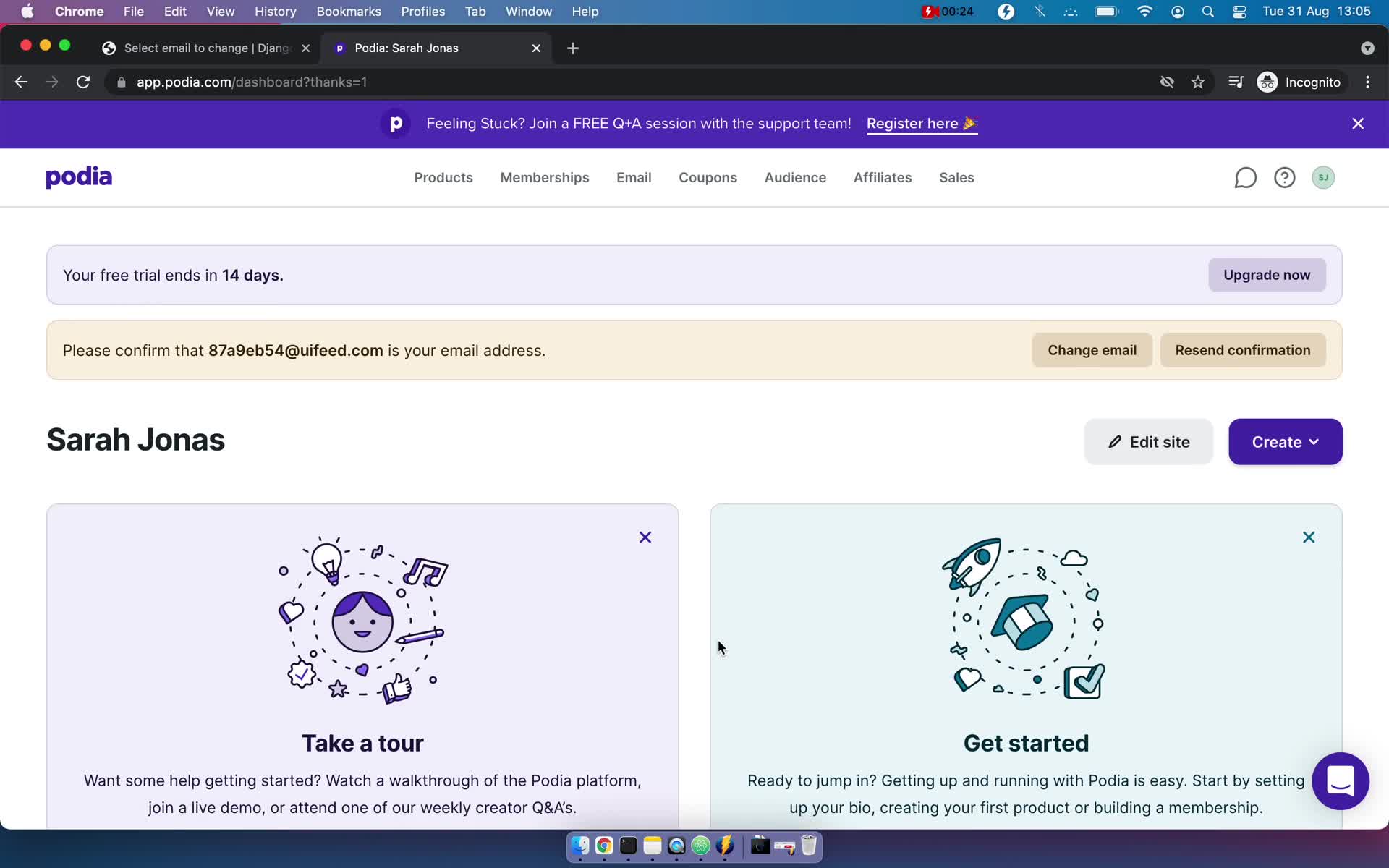Open the Apple menu
1389x868 pixels.
click(27, 12)
